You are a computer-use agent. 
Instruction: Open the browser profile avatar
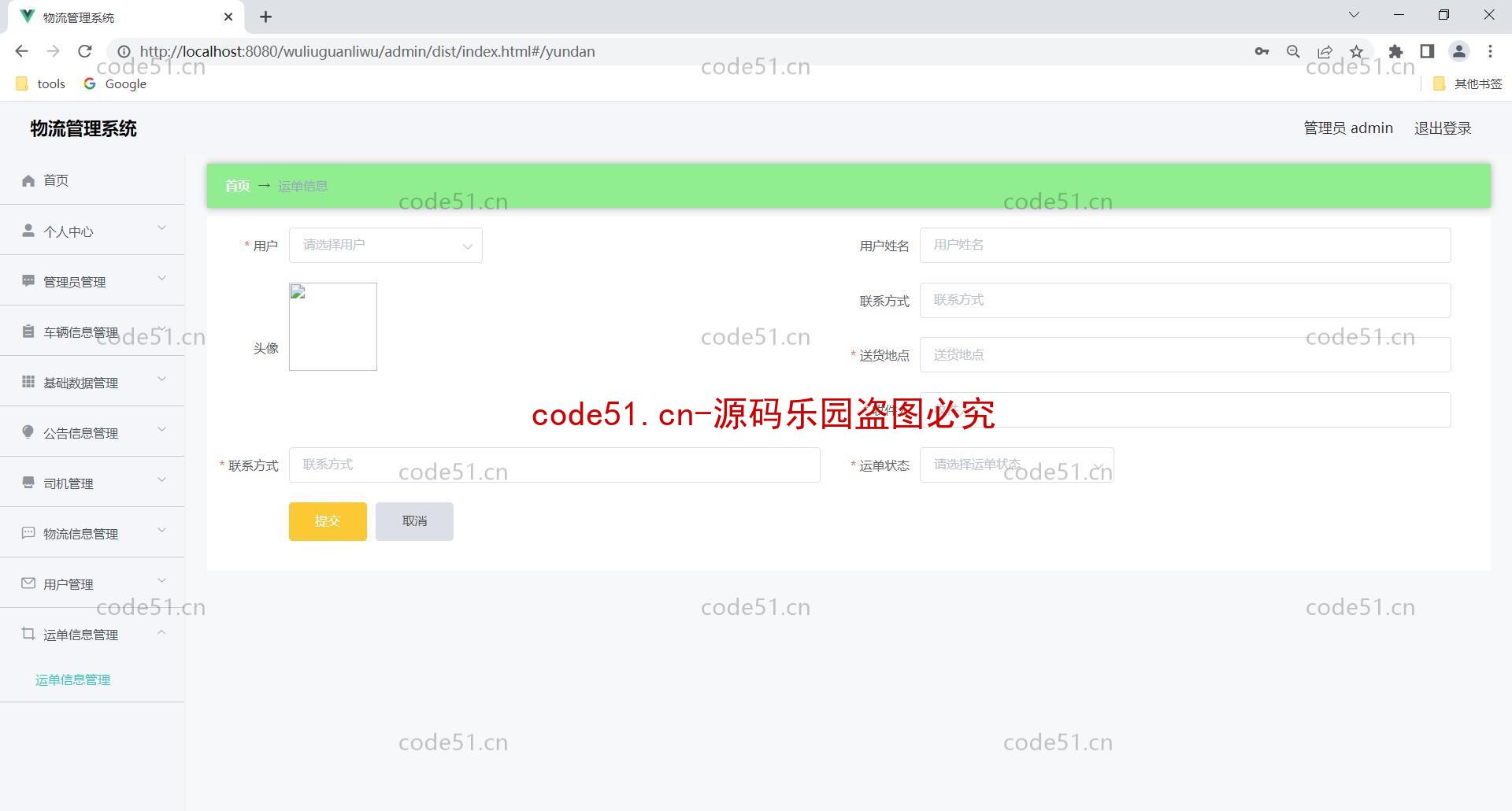pos(1458,51)
